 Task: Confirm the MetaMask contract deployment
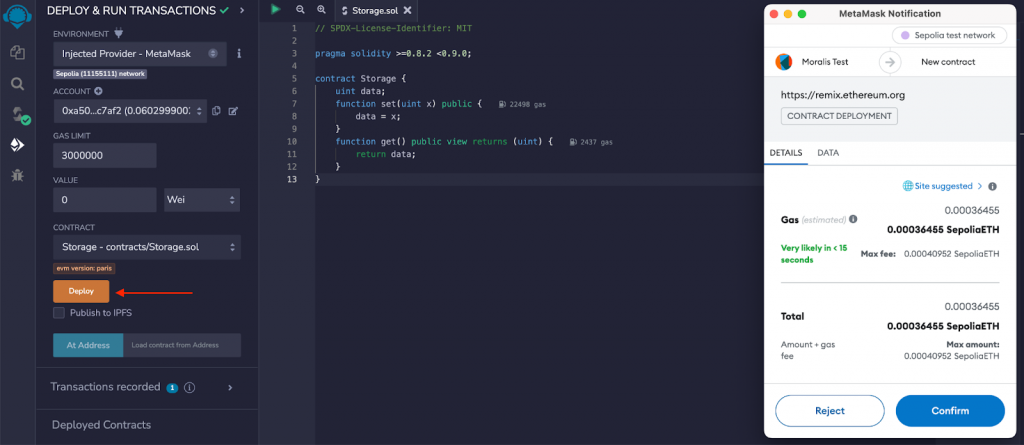(950, 411)
